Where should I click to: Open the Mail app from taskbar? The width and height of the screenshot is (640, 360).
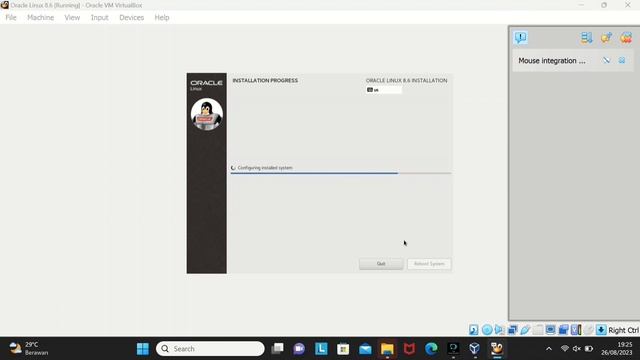click(365, 349)
